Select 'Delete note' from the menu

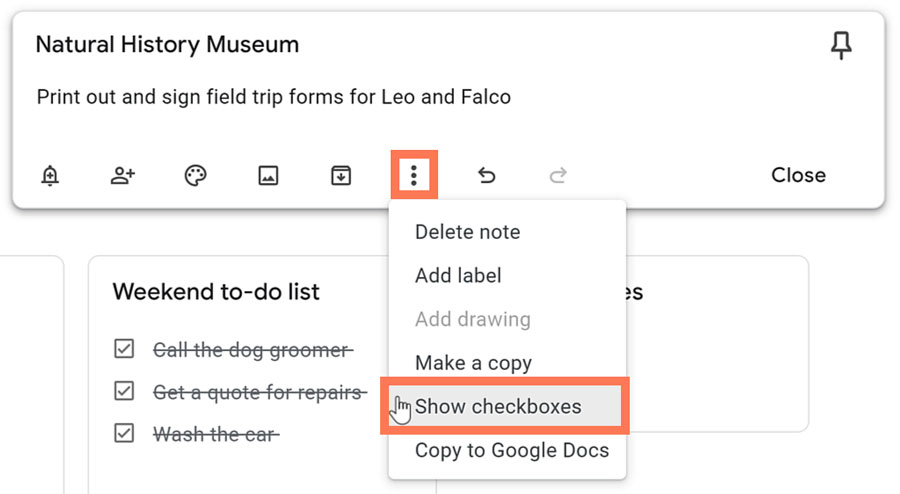click(467, 232)
